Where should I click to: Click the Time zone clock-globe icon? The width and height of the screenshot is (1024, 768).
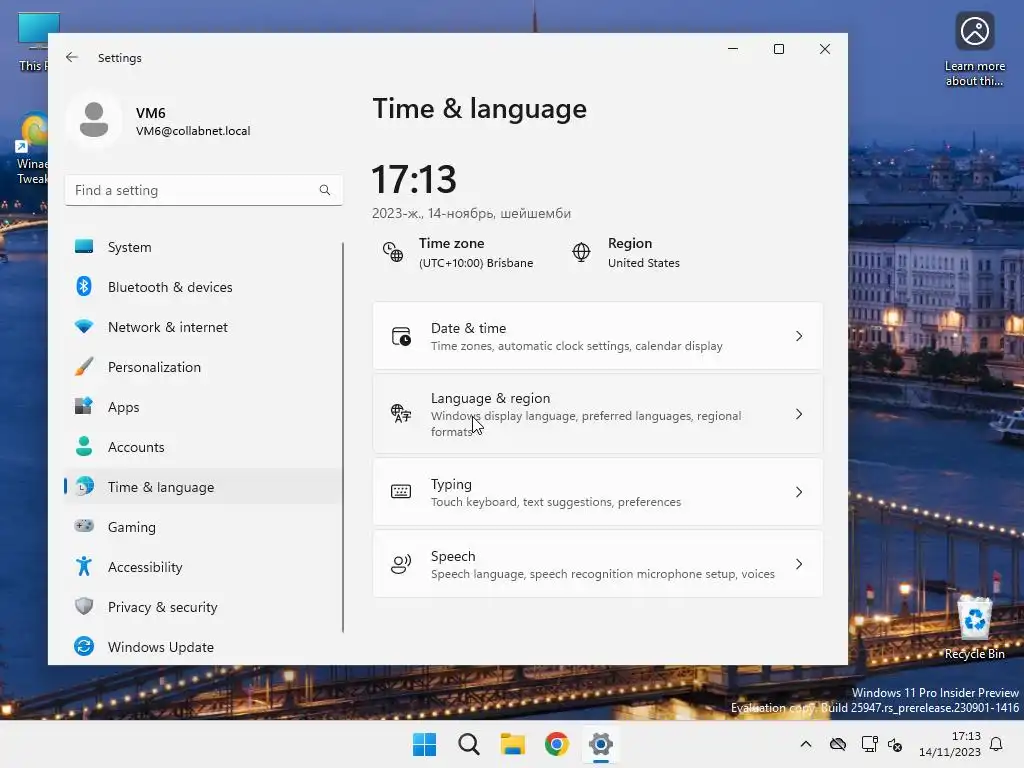click(392, 252)
